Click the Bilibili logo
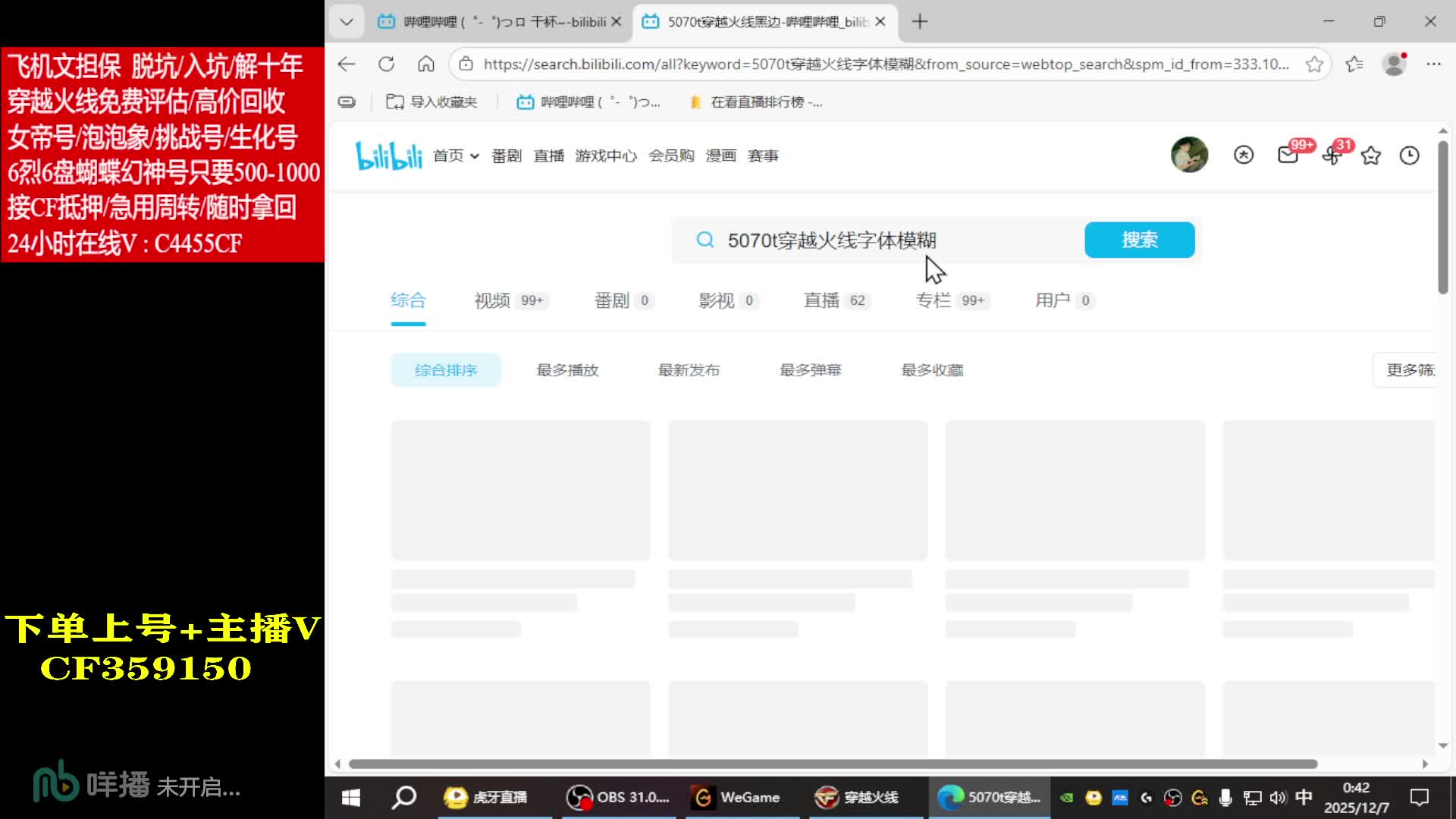Screen dimensions: 1456x819 pyautogui.click(x=388, y=155)
